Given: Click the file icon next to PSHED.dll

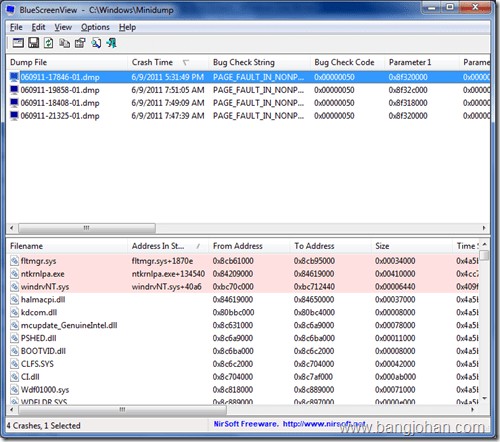Looking at the screenshot, I should coord(14,338).
